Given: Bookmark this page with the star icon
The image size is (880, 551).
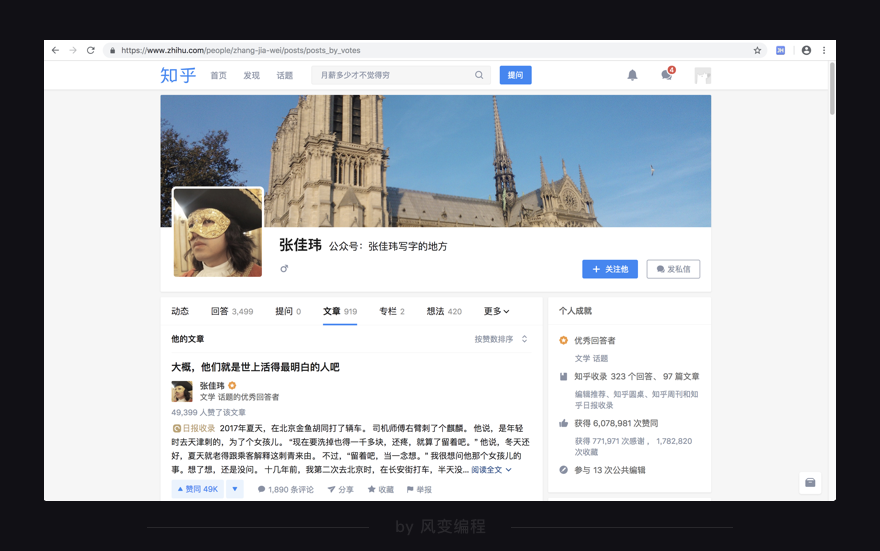Looking at the screenshot, I should point(757,50).
